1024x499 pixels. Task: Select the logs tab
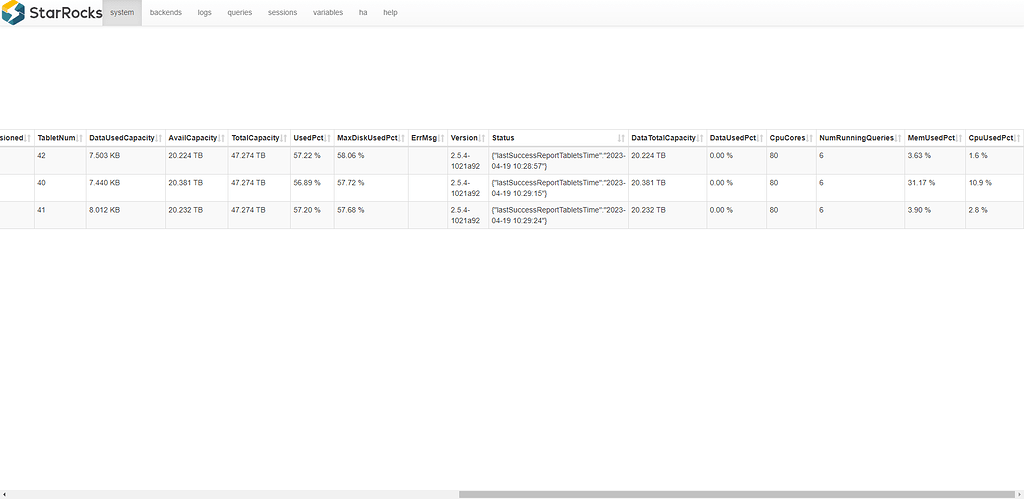(205, 13)
